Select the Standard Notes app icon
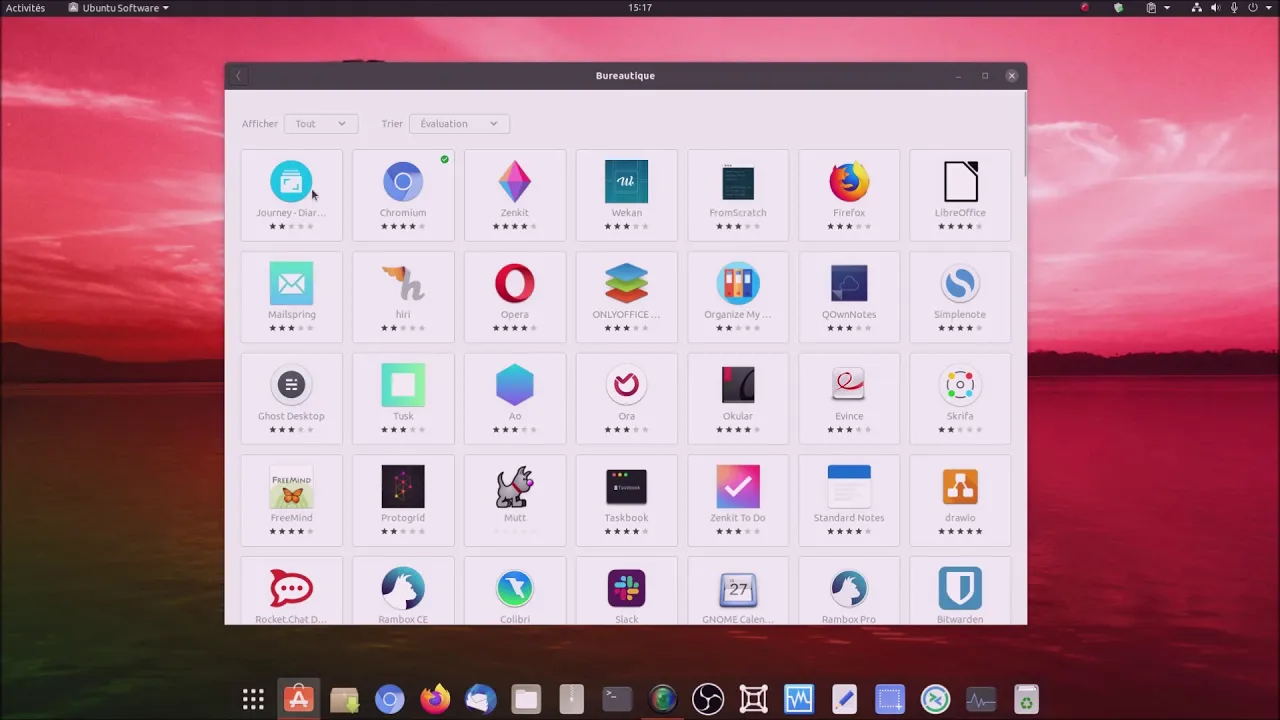Image resolution: width=1280 pixels, height=720 pixels. click(x=849, y=487)
